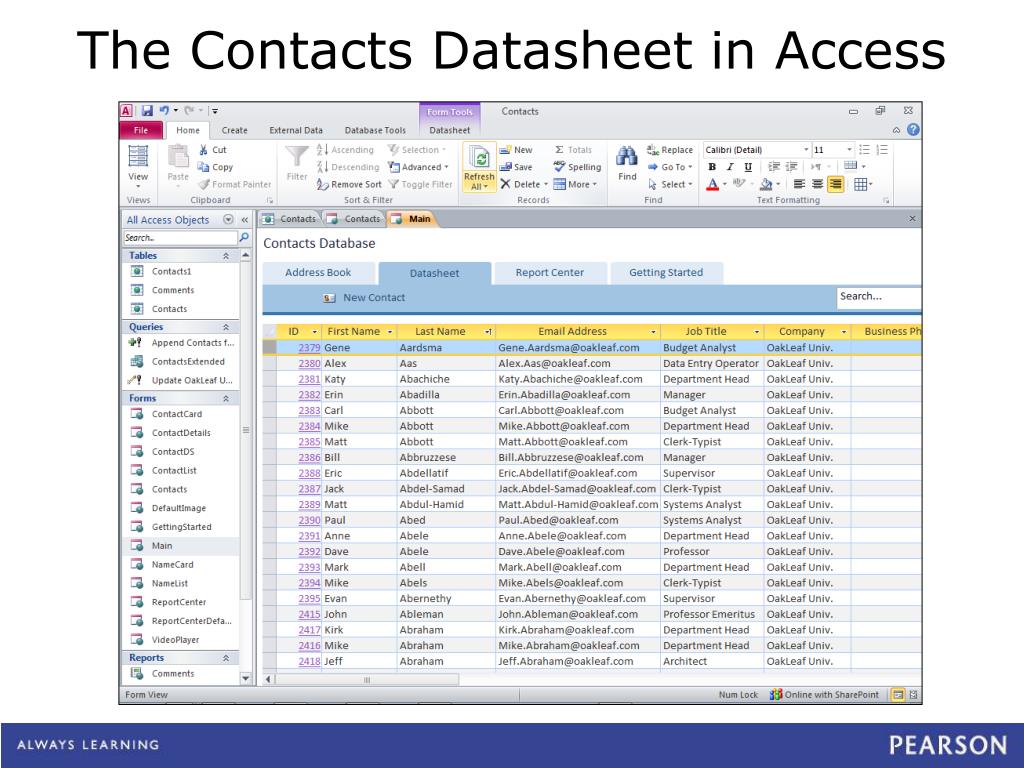Select the align right button
Screen dimensions: 1024x768
pyautogui.click(x=835, y=185)
